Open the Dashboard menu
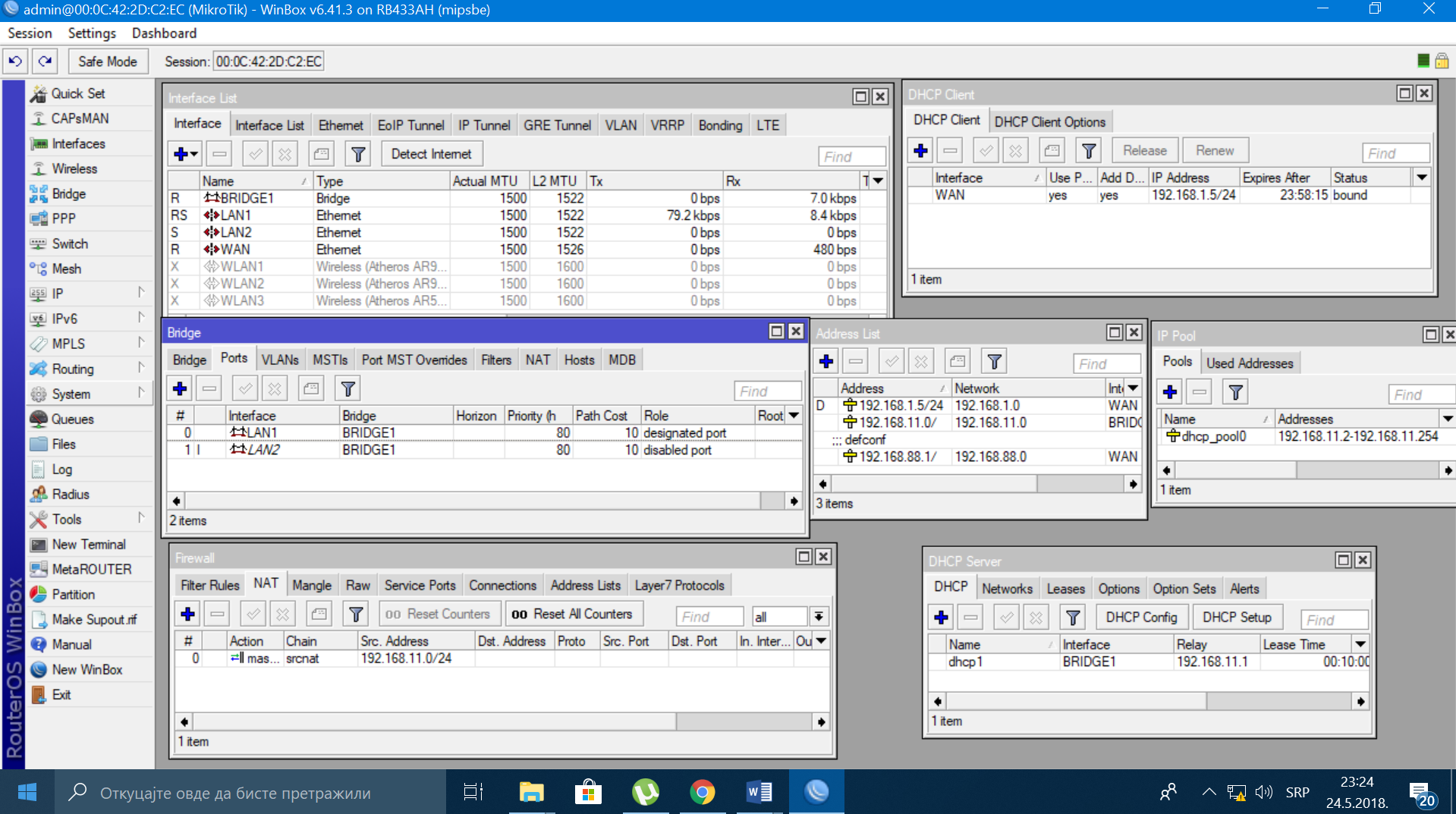The image size is (1456, 814). 164,33
